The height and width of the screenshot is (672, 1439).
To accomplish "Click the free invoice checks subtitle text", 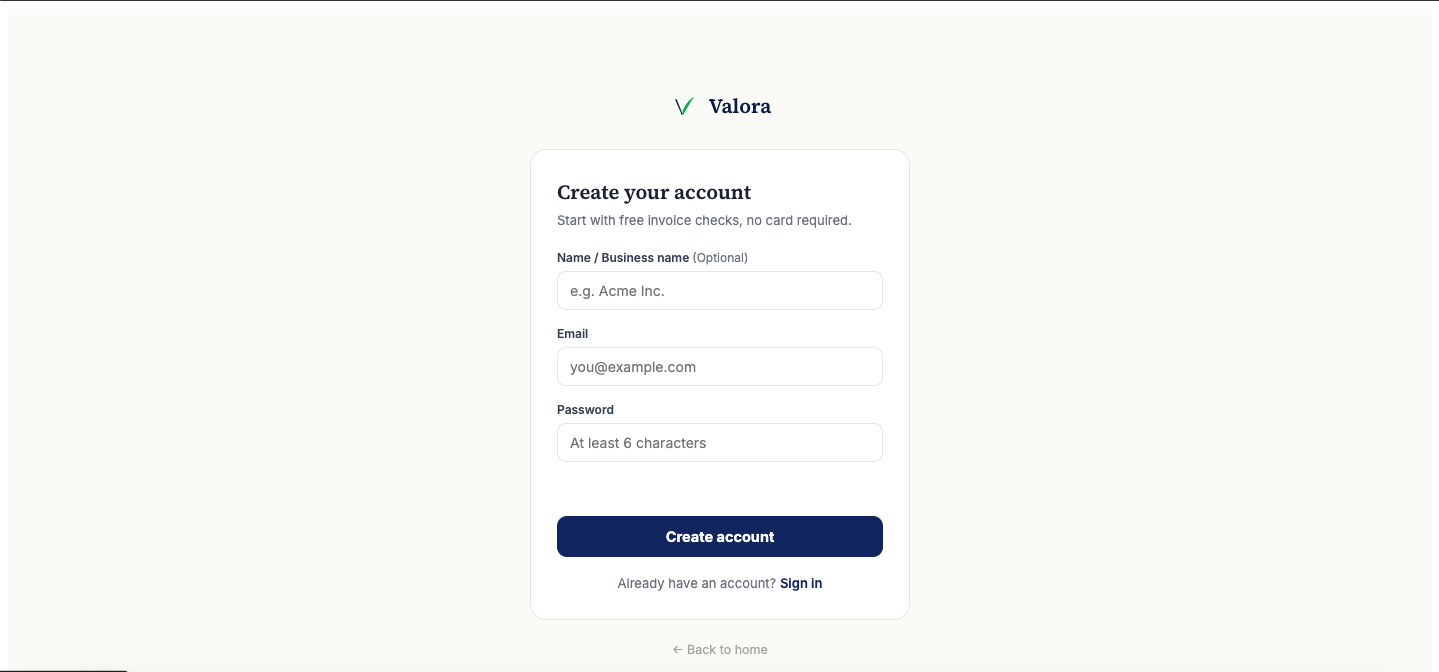I will [x=704, y=221].
